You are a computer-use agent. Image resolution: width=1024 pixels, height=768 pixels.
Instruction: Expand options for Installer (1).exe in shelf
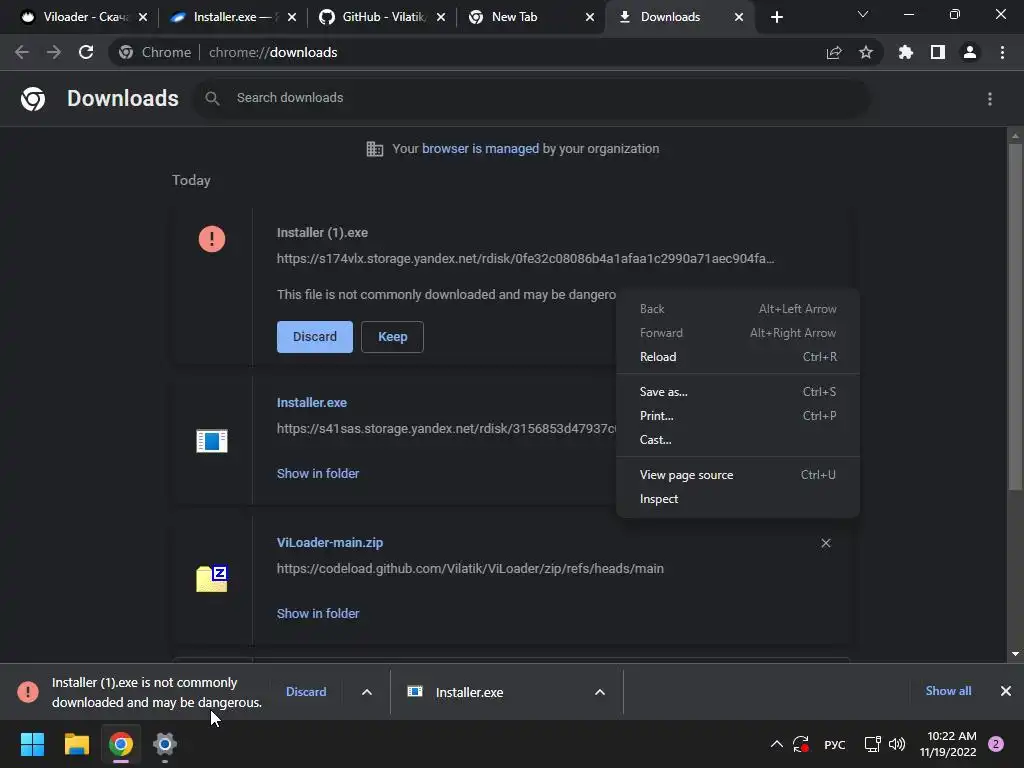tap(367, 692)
